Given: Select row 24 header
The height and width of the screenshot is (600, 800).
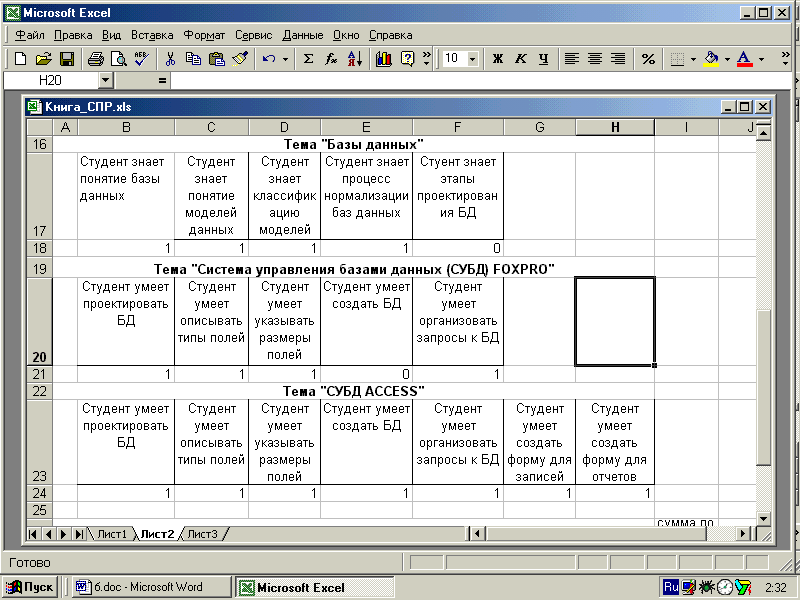Looking at the screenshot, I should (39, 493).
